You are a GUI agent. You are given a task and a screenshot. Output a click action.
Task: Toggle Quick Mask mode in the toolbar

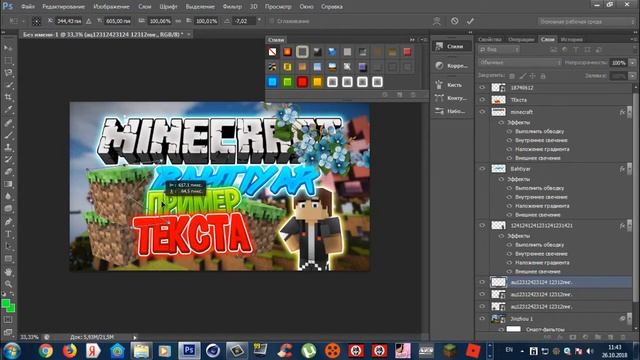(8, 320)
